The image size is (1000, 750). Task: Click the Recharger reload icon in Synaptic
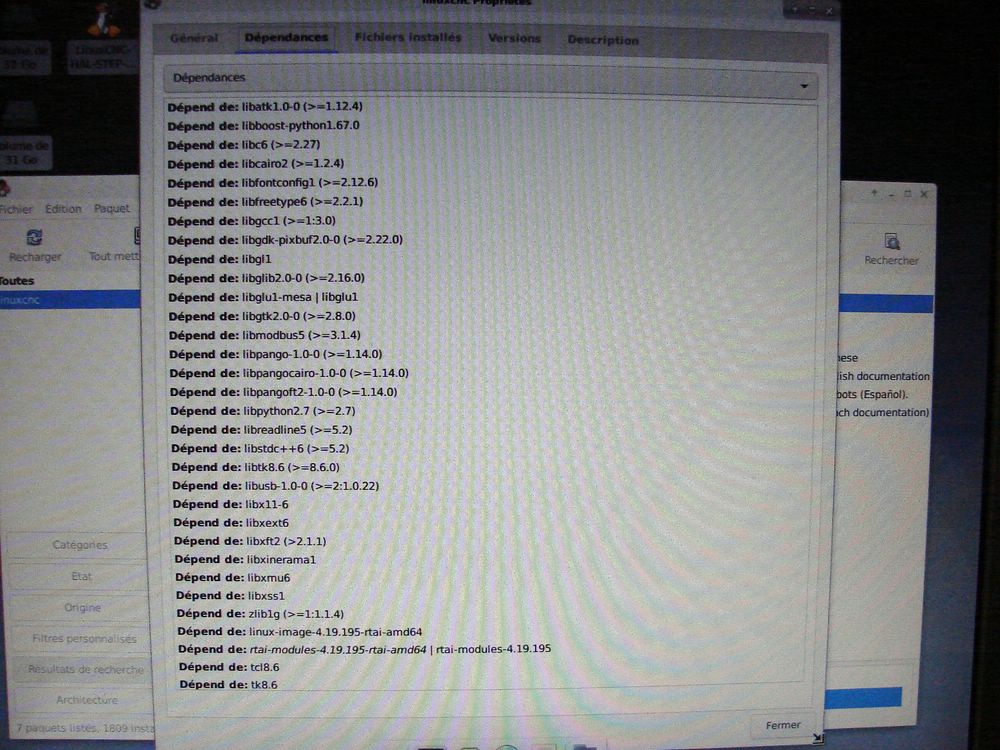(x=34, y=246)
